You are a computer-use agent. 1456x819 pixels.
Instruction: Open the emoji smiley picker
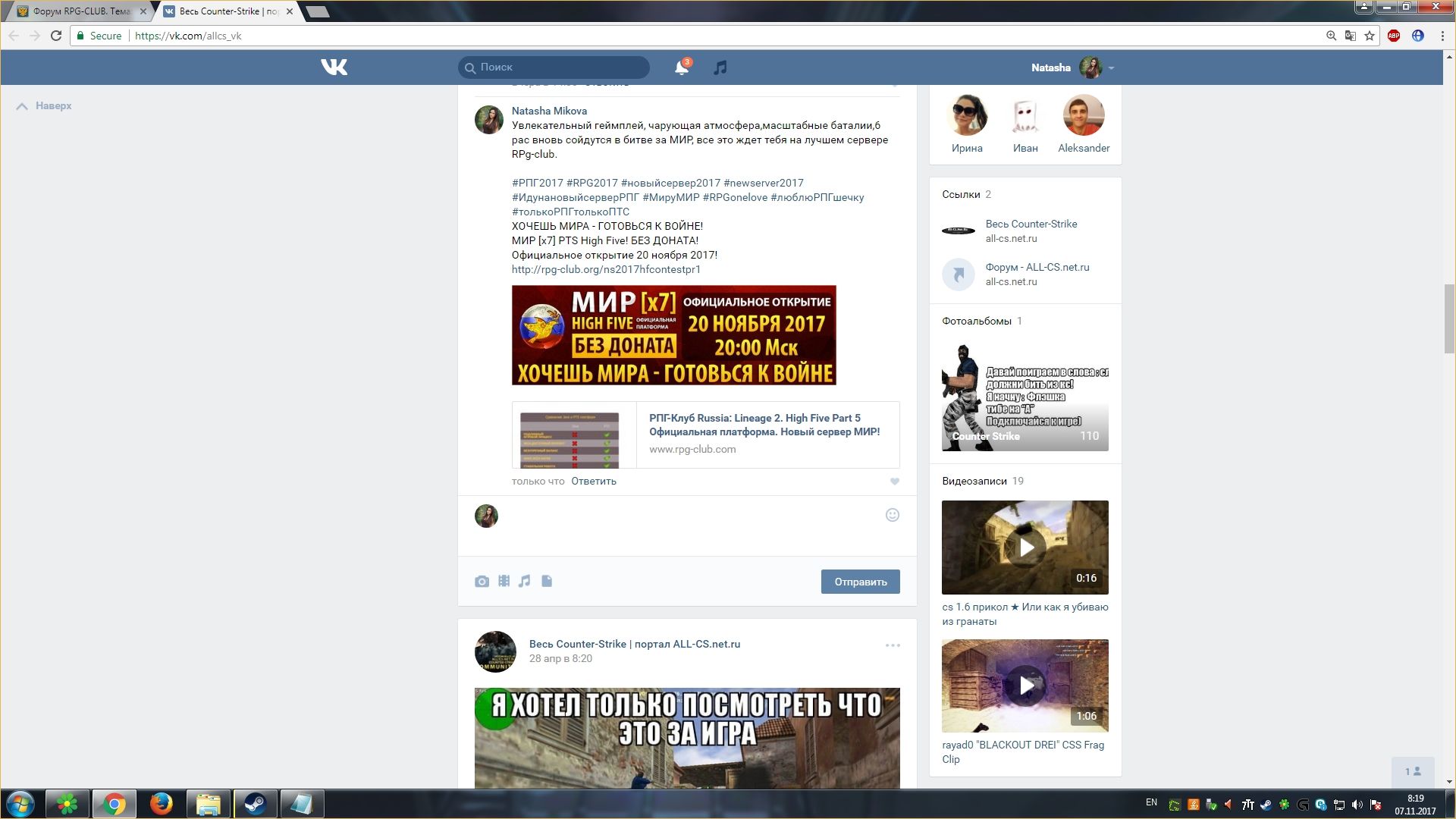[x=893, y=516]
